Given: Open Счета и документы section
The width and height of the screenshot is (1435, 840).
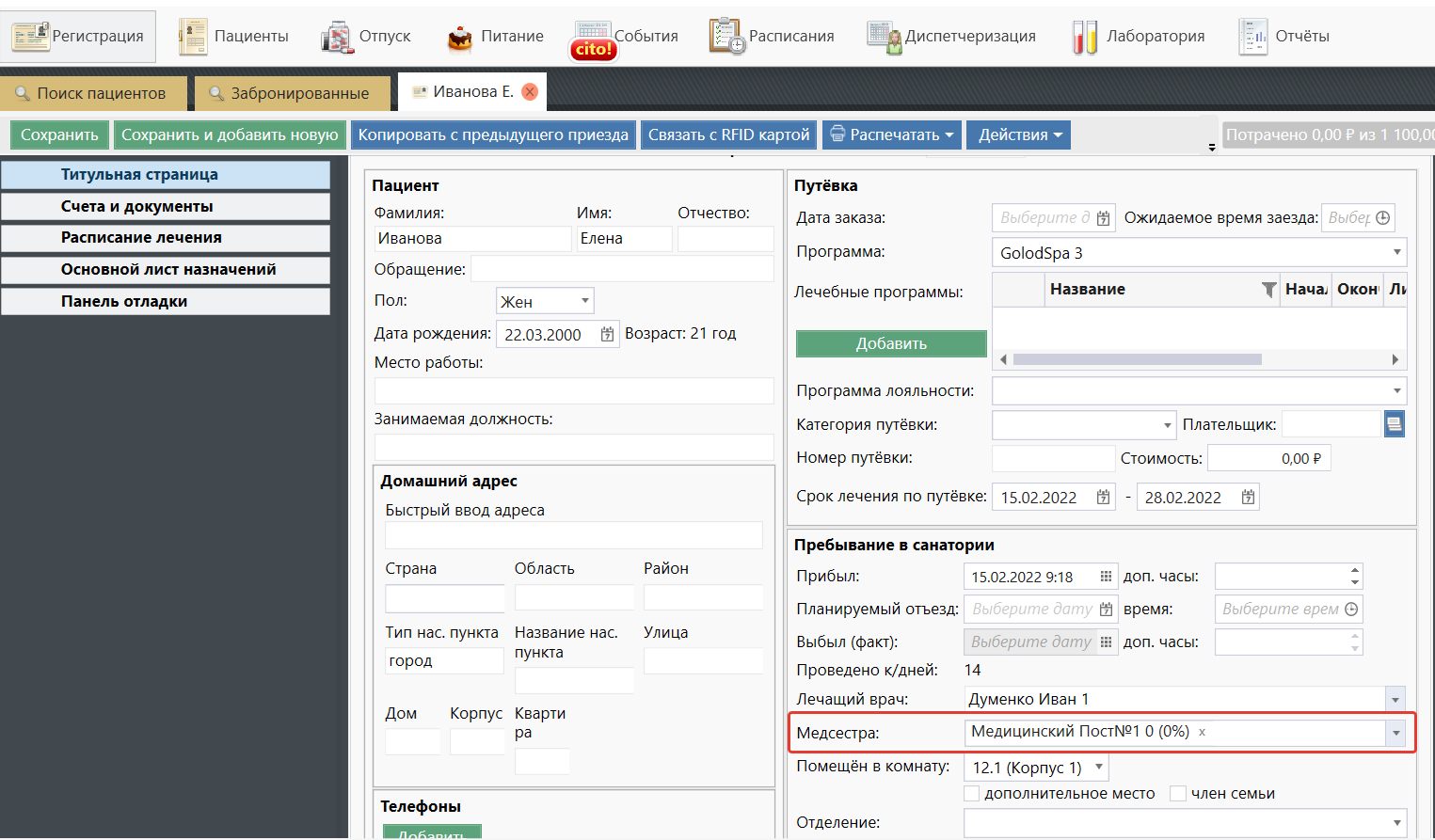Looking at the screenshot, I should 166,206.
